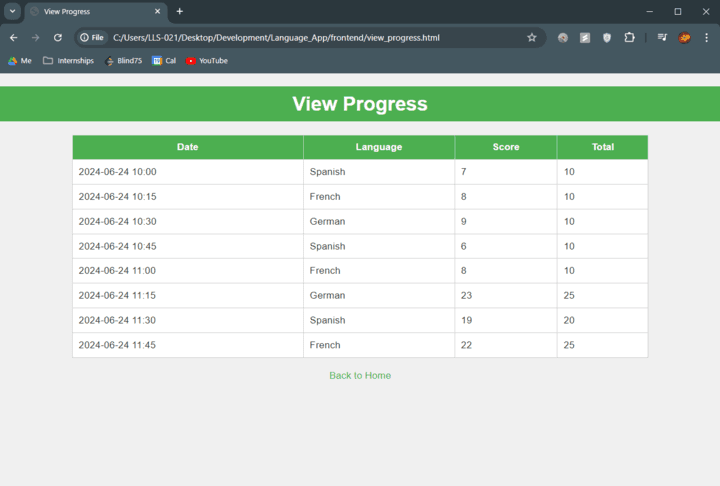720x486 pixels.
Task: Open media controls icon in toolbar
Action: [x=662, y=38]
